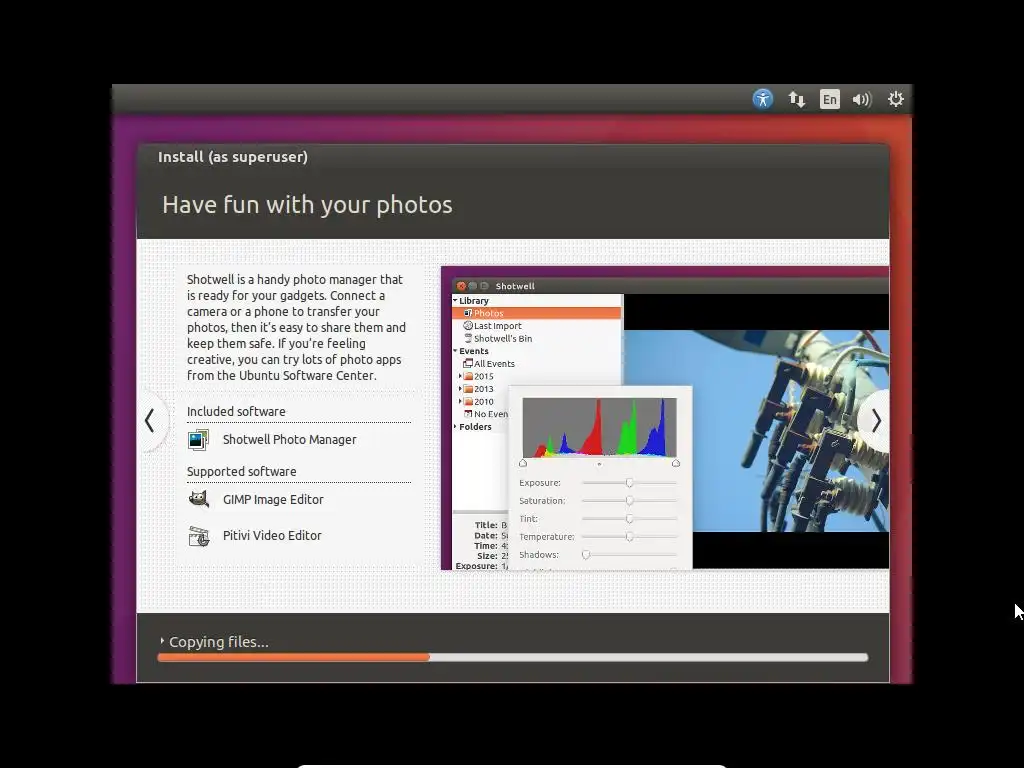Open the sound volume indicator
Screen dimensions: 1024x768
[861, 99]
